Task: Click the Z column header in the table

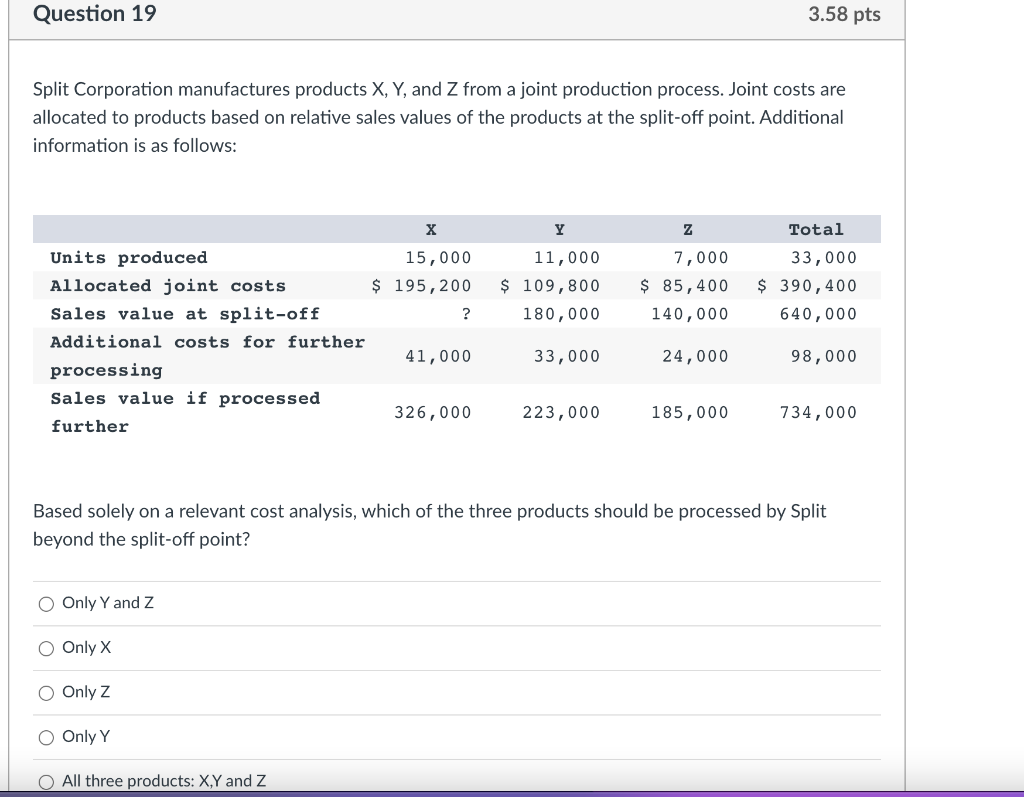Action: [x=687, y=229]
